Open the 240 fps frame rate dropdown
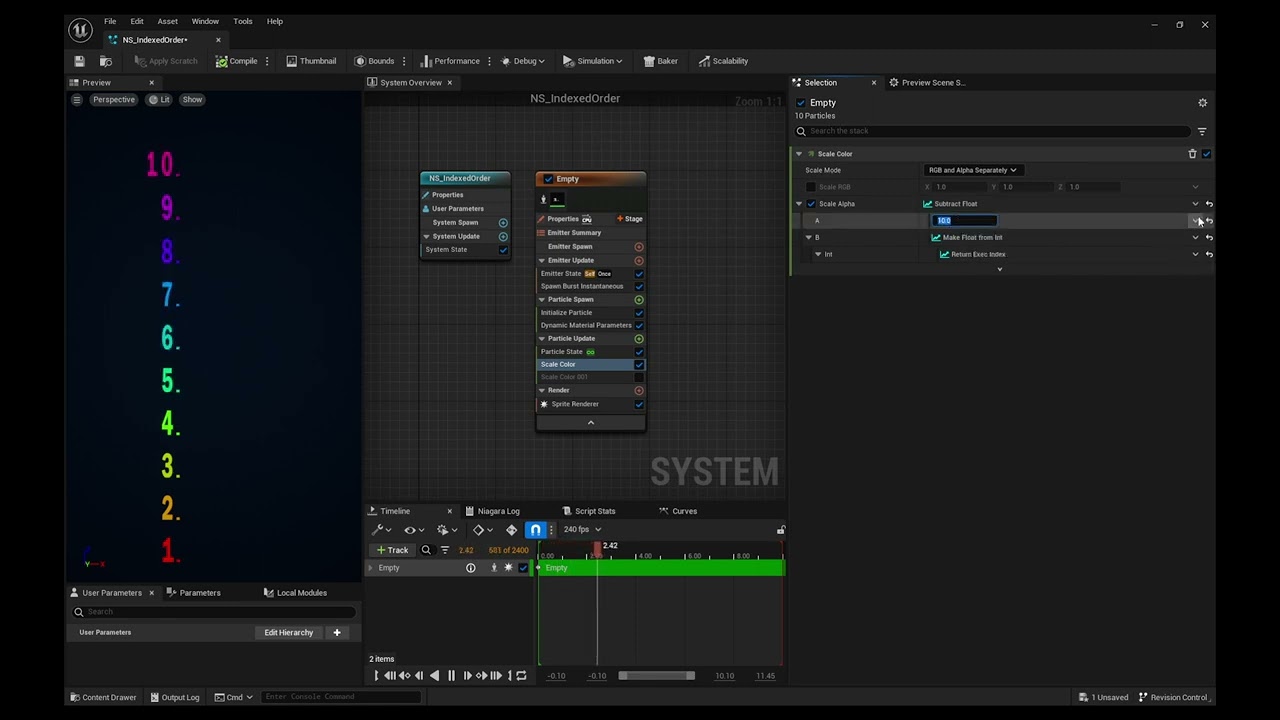Screen dimensions: 1280x720 [582, 530]
